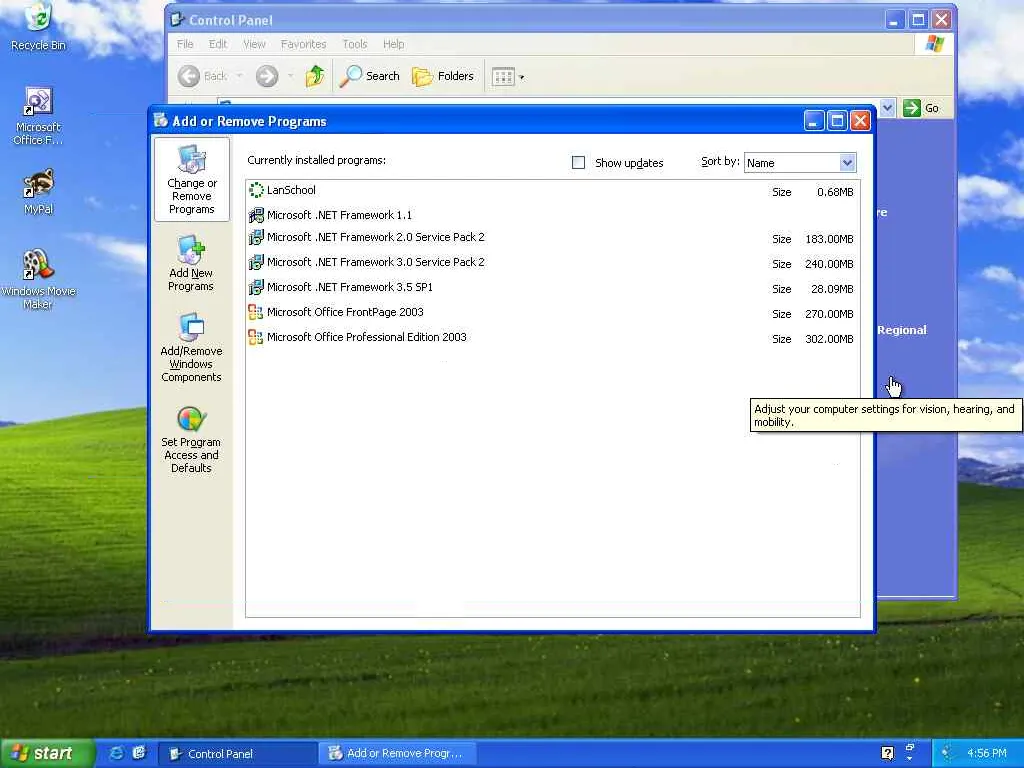The height and width of the screenshot is (768, 1024).
Task: Open the address bar dropdown arrow
Action: (x=888, y=108)
